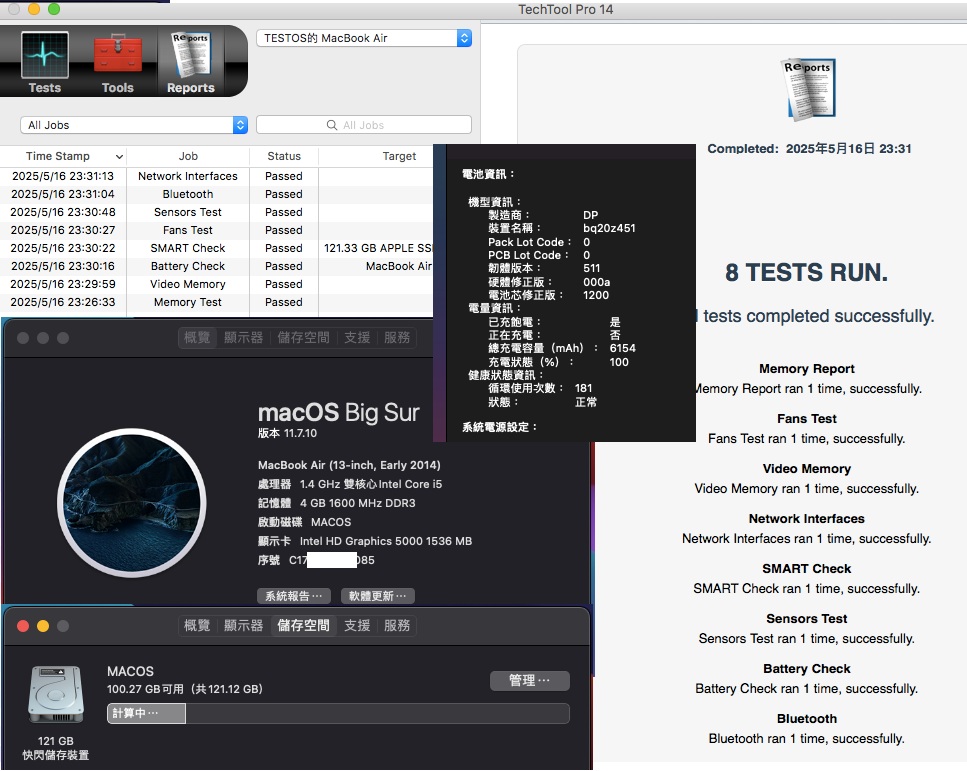Click the Completed date text in the report
967x771 pixels.
coord(809,149)
